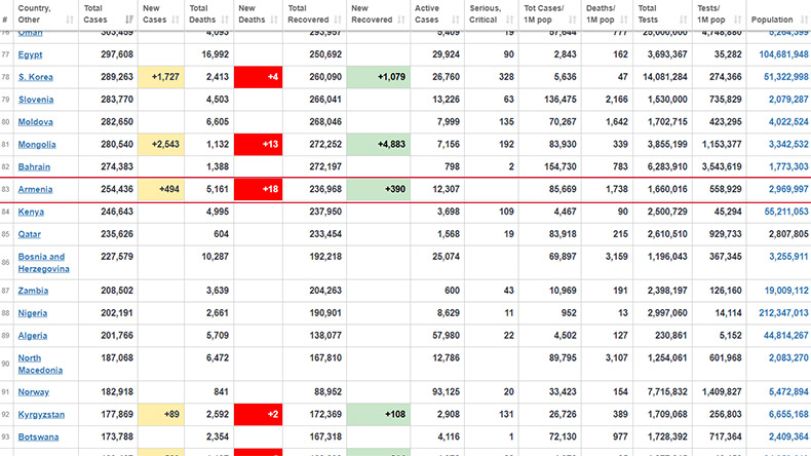This screenshot has width=811, height=456.
Task: Click Armenia's red +18 new deaths cell
Action: (258, 189)
